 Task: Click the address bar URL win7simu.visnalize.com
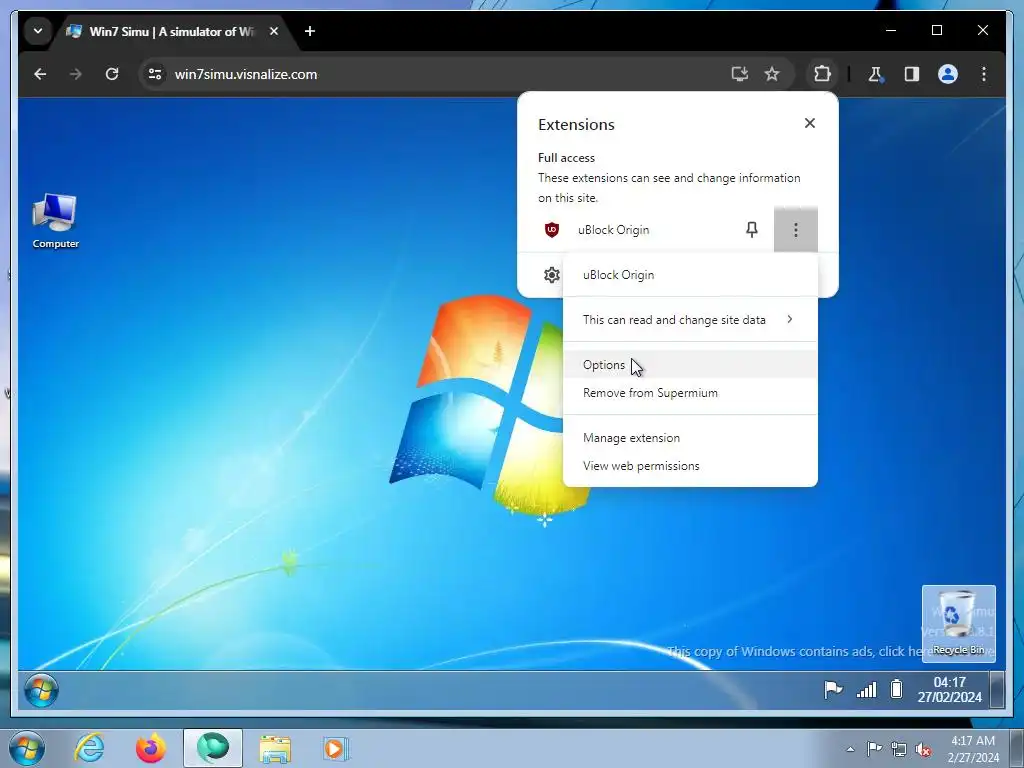246,74
